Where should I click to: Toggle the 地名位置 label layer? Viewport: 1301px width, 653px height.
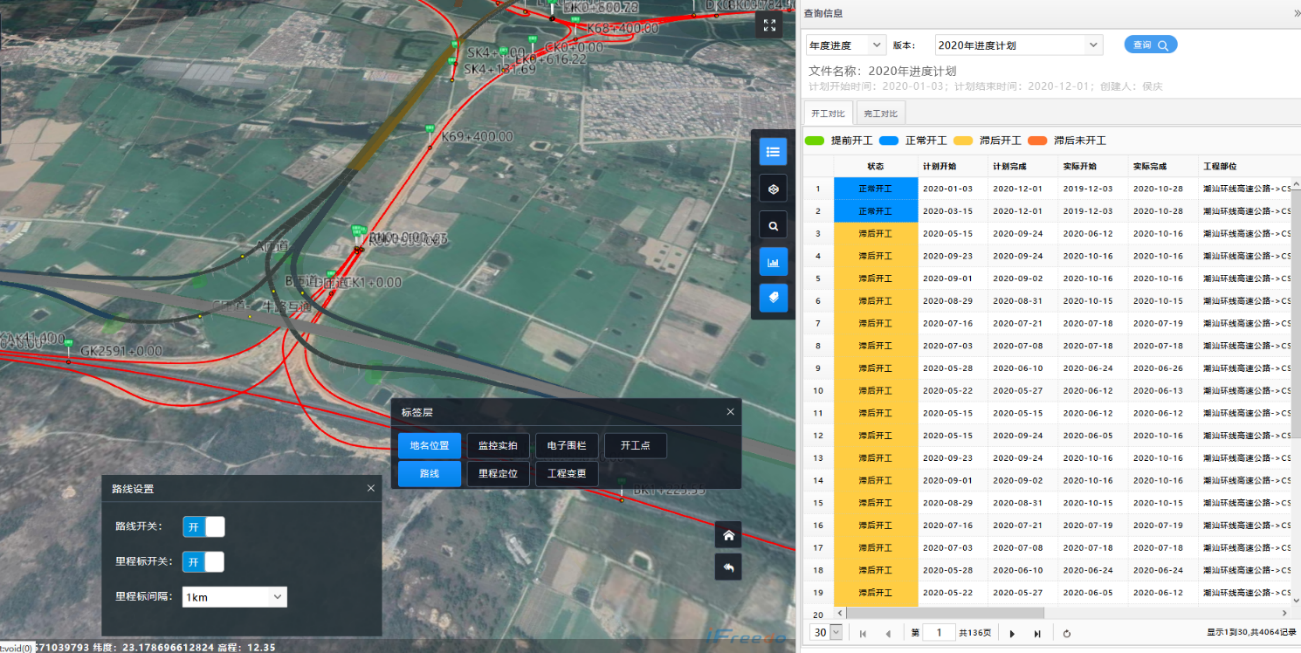point(429,446)
